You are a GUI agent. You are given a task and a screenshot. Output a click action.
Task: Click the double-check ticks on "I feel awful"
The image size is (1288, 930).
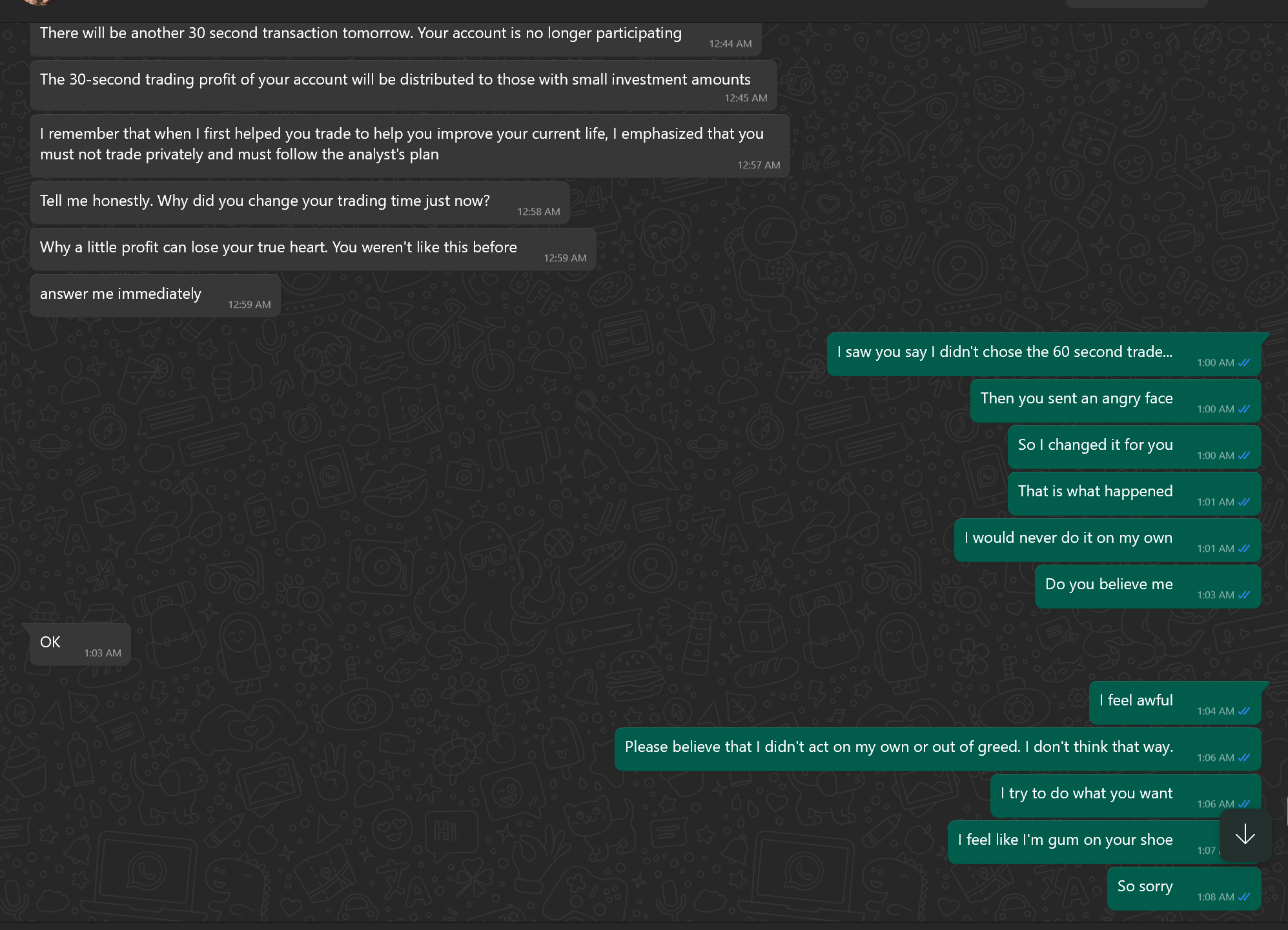(x=1244, y=711)
